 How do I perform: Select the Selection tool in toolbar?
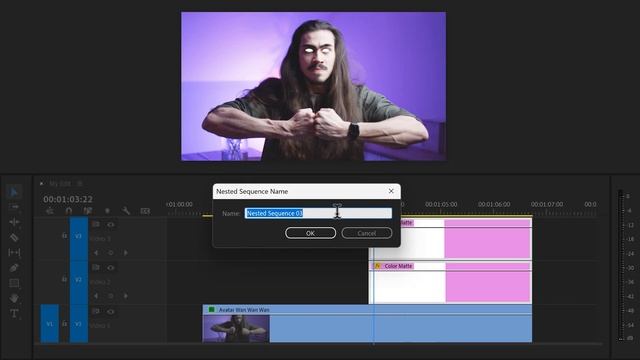click(14, 192)
